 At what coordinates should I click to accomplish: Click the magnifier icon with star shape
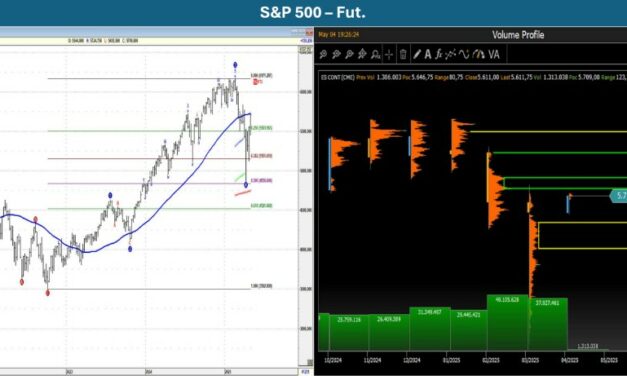point(363,54)
